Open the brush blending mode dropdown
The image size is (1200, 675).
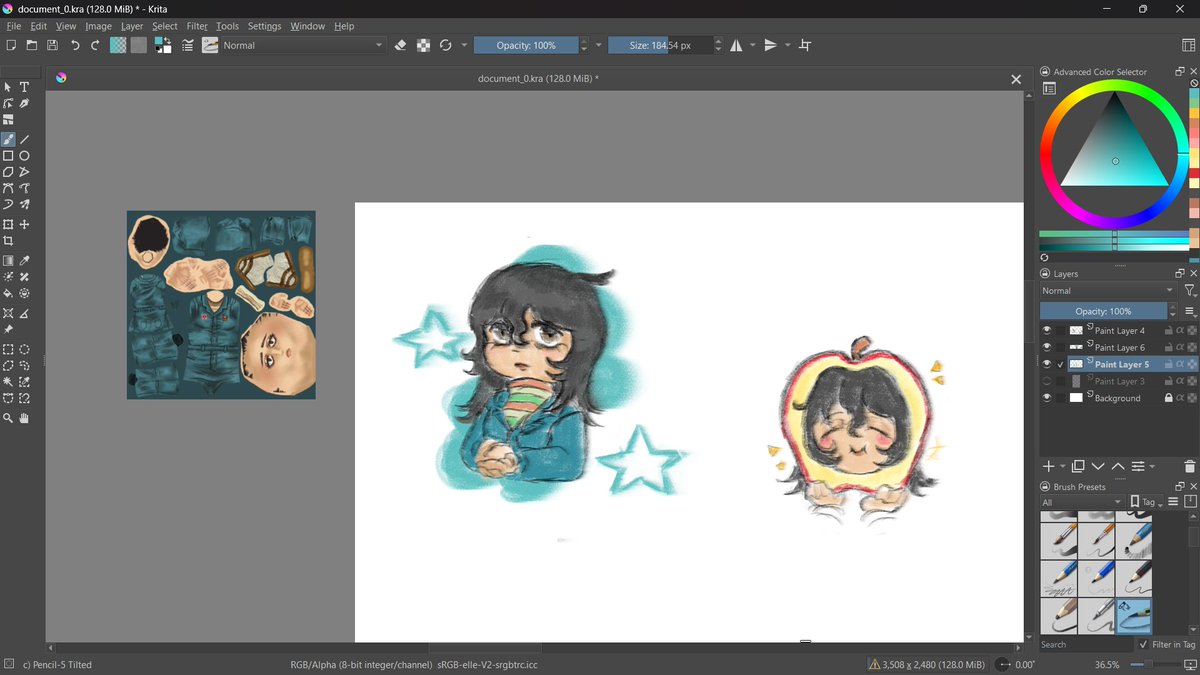[x=304, y=45]
